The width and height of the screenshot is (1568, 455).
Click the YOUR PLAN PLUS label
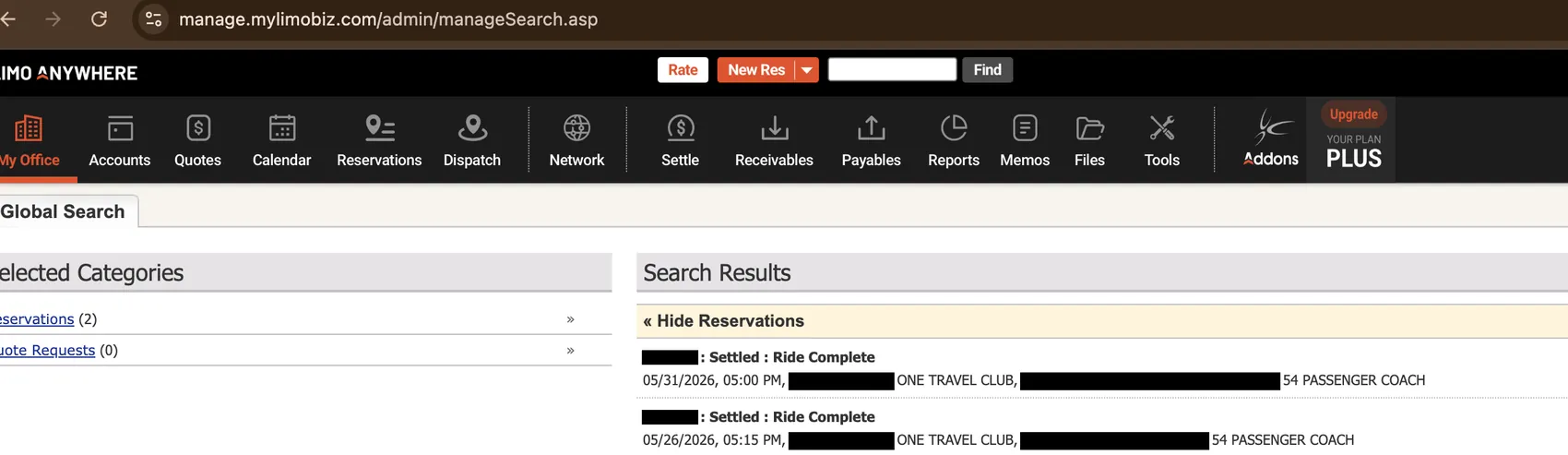(1353, 152)
